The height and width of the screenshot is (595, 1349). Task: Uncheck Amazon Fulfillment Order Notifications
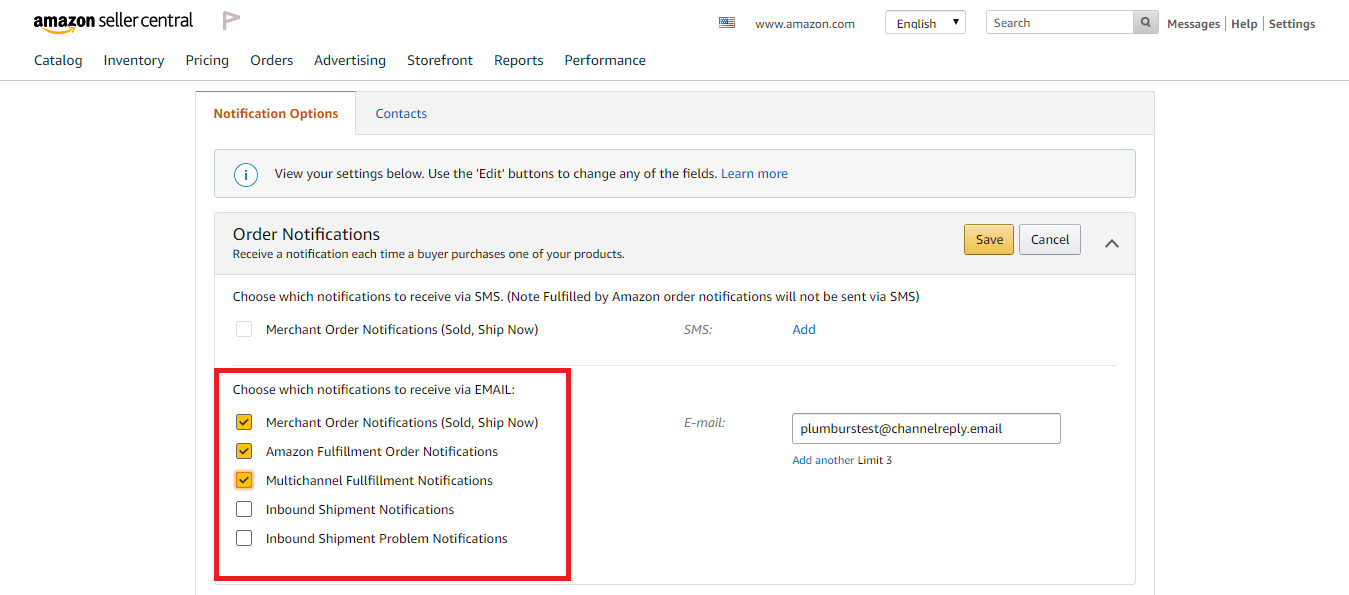[x=244, y=451]
